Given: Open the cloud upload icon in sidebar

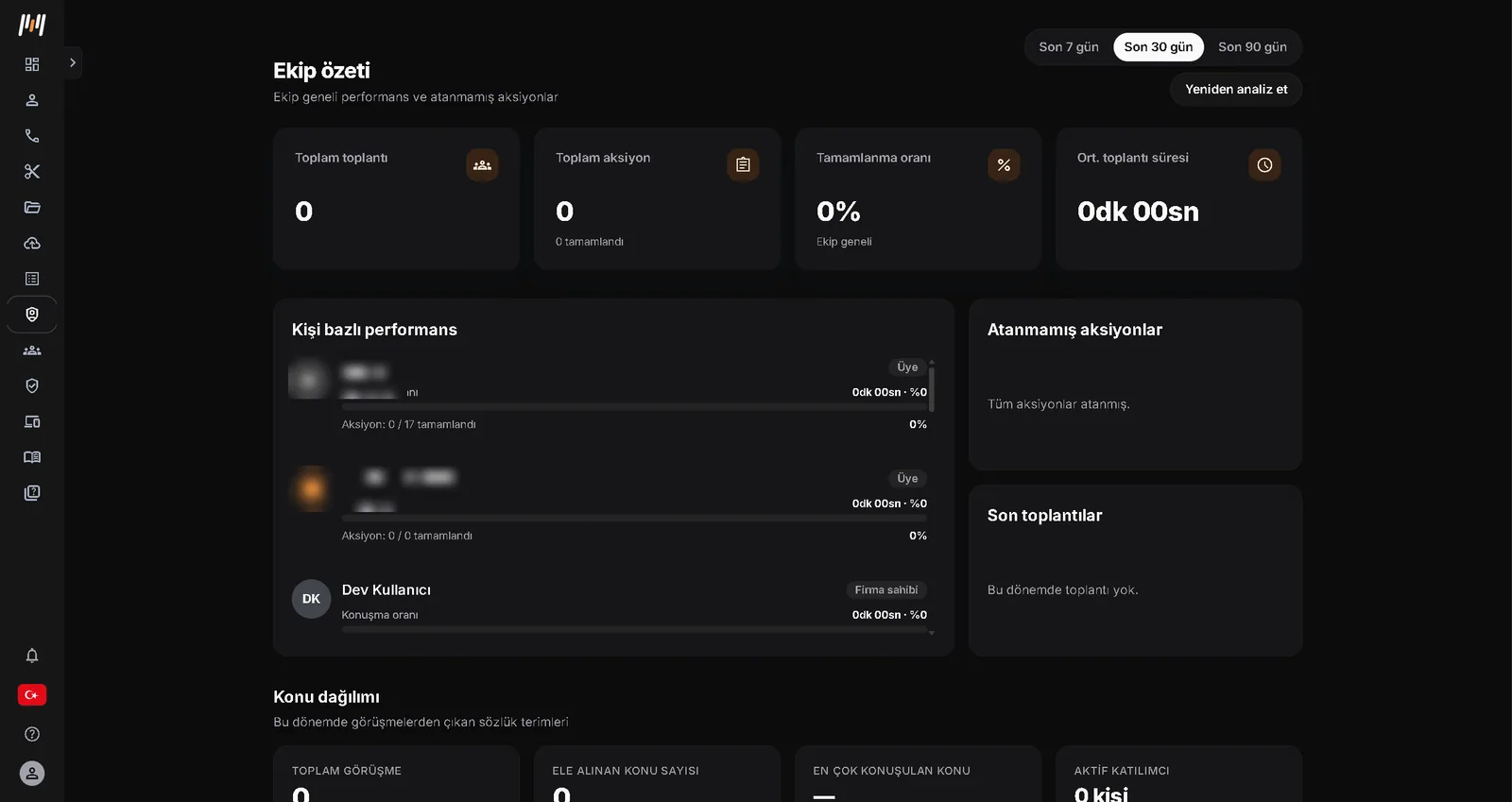Looking at the screenshot, I should pos(32,244).
